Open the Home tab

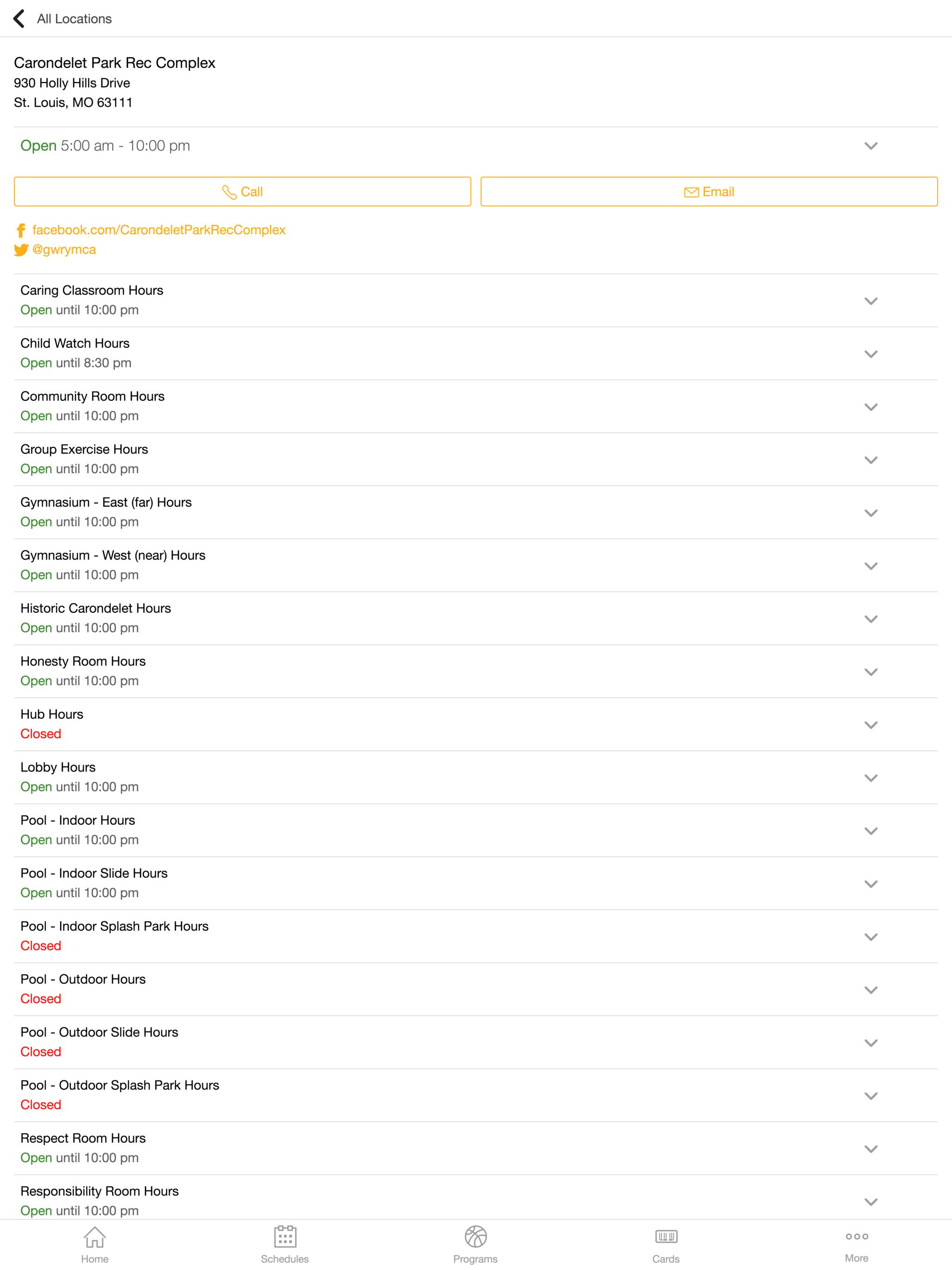pos(95,1244)
